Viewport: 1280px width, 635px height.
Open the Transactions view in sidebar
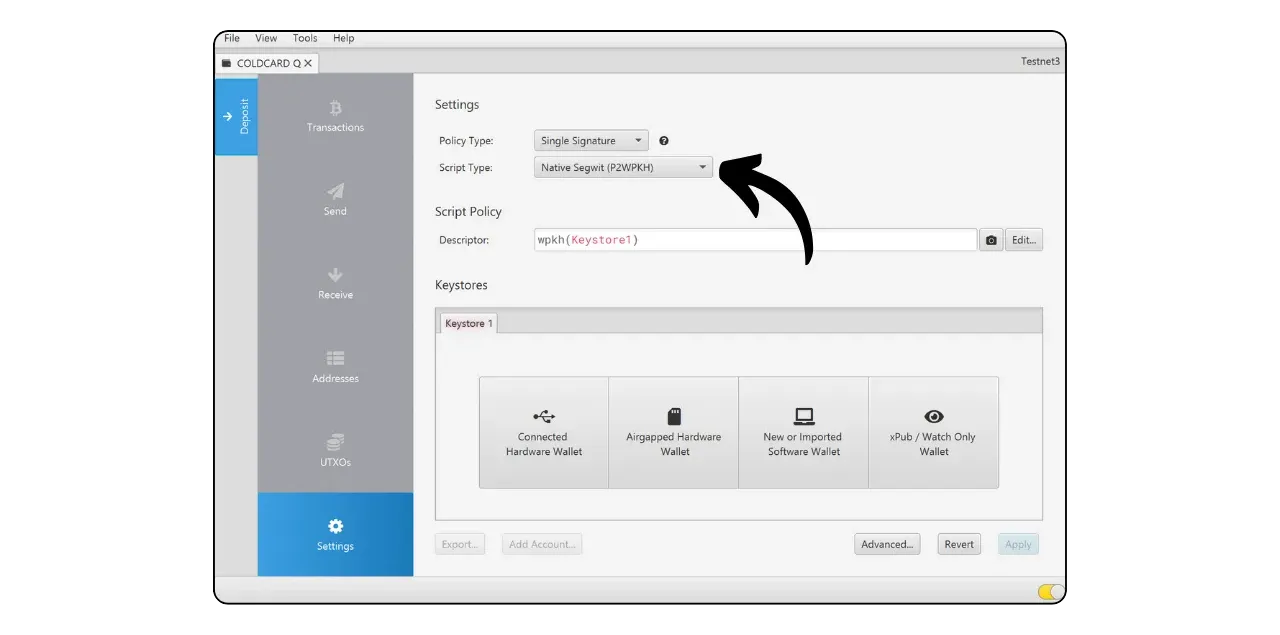(335, 115)
